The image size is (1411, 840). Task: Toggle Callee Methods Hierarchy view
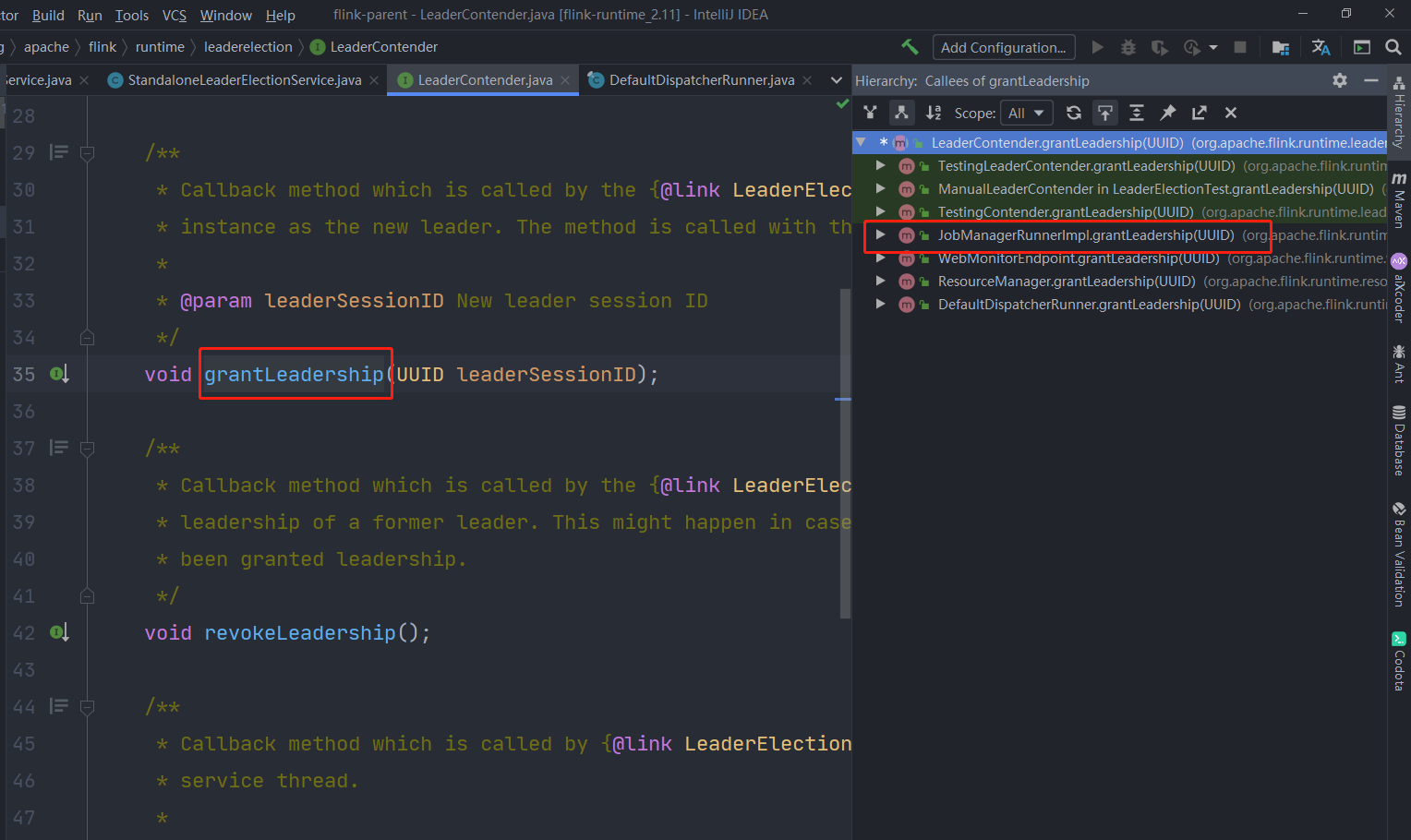(x=901, y=113)
